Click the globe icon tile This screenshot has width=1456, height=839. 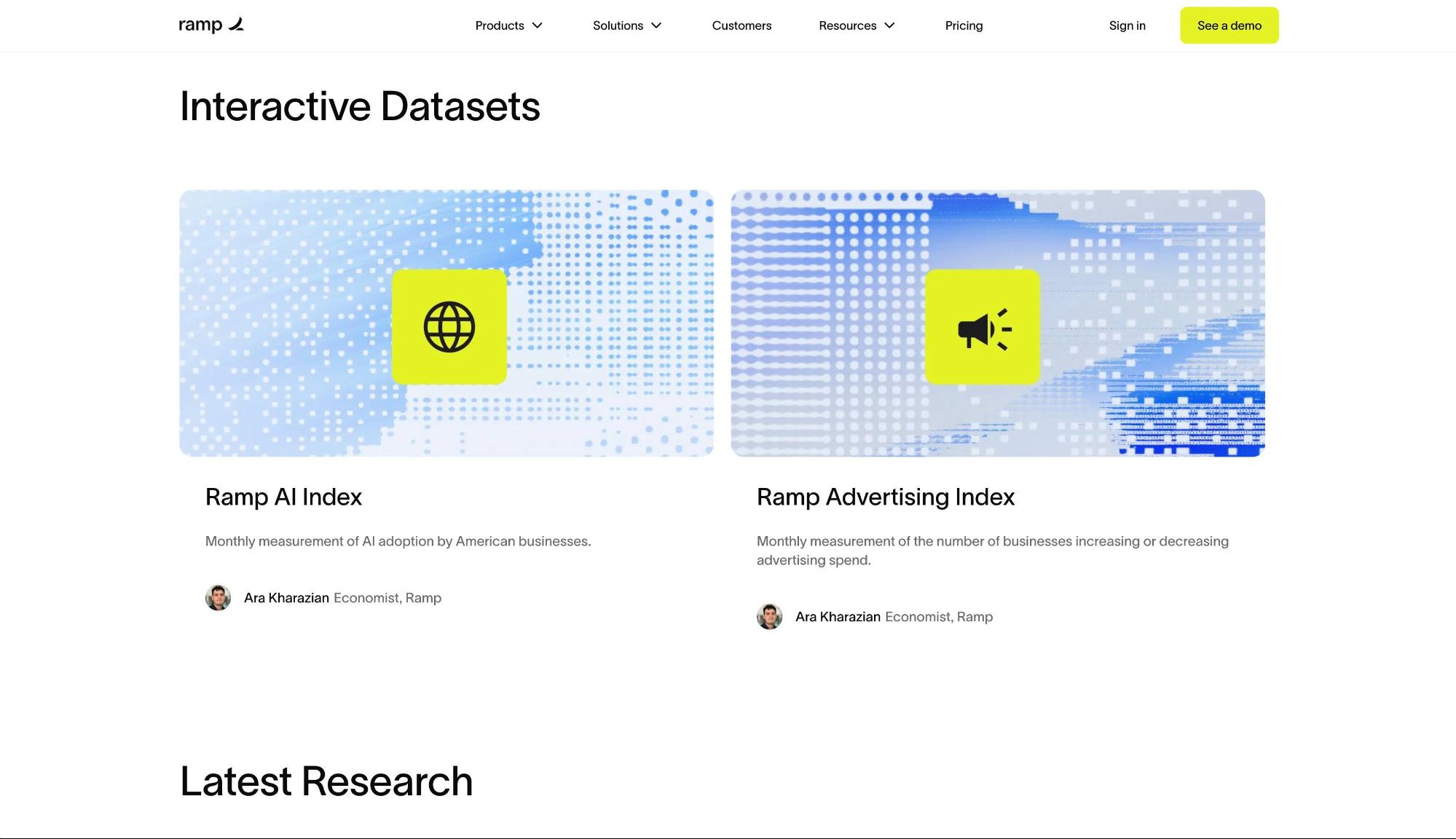(449, 327)
